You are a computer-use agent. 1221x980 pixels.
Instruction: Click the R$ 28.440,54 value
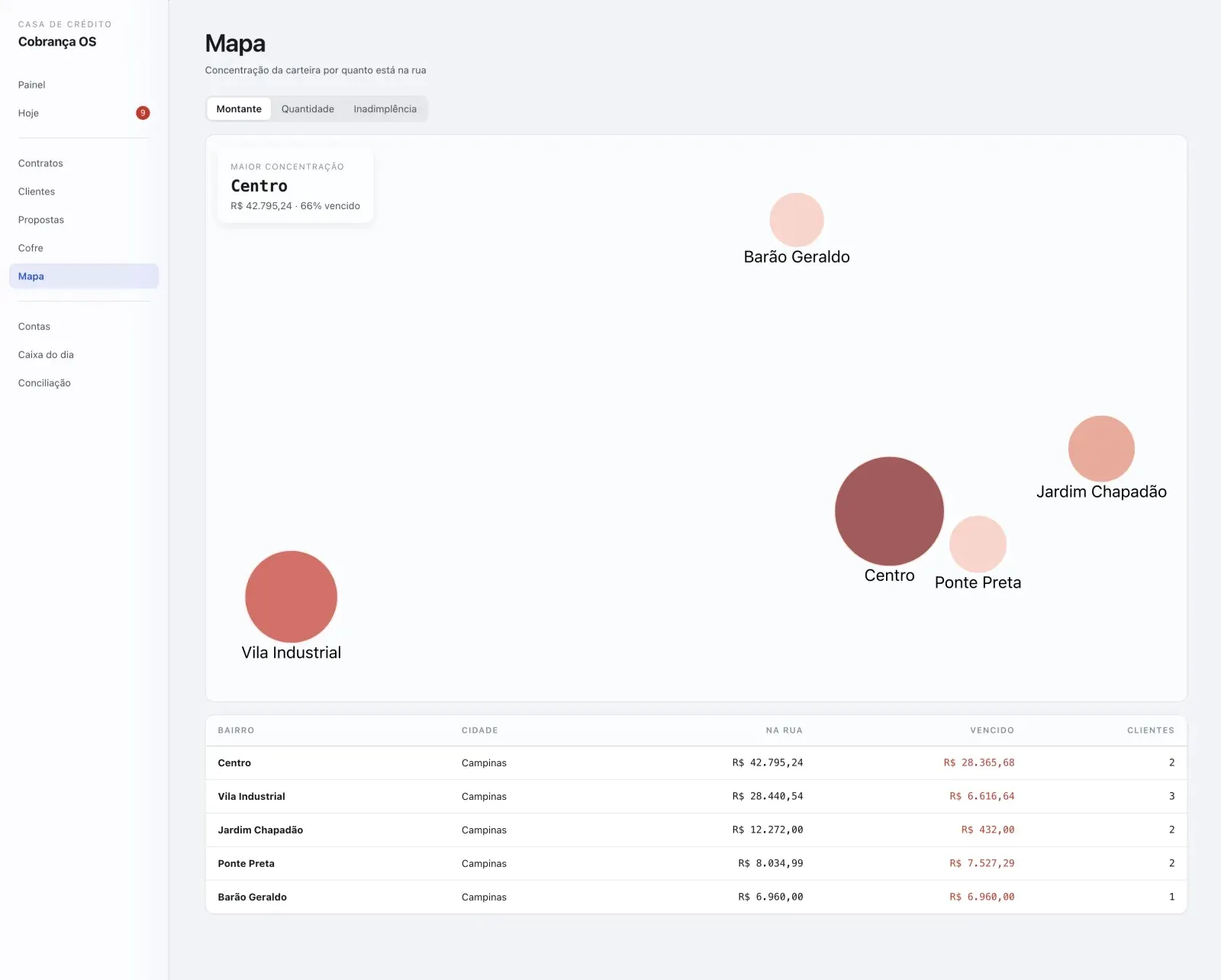pos(768,796)
